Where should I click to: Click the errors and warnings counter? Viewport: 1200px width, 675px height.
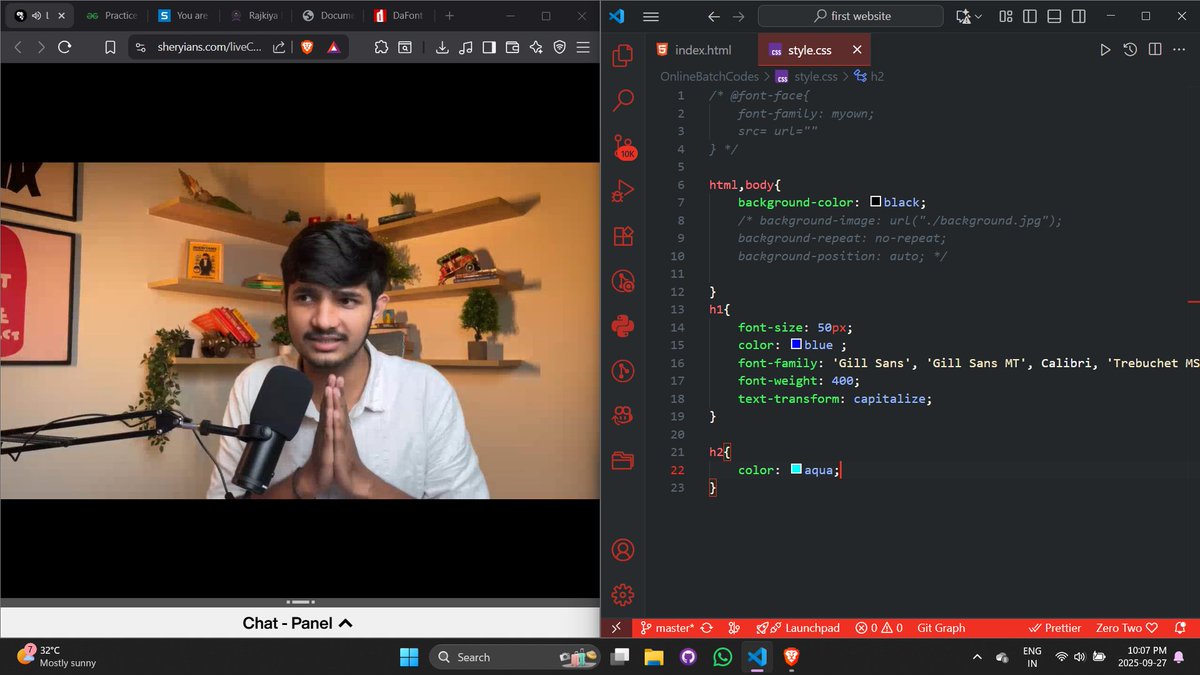[878, 628]
